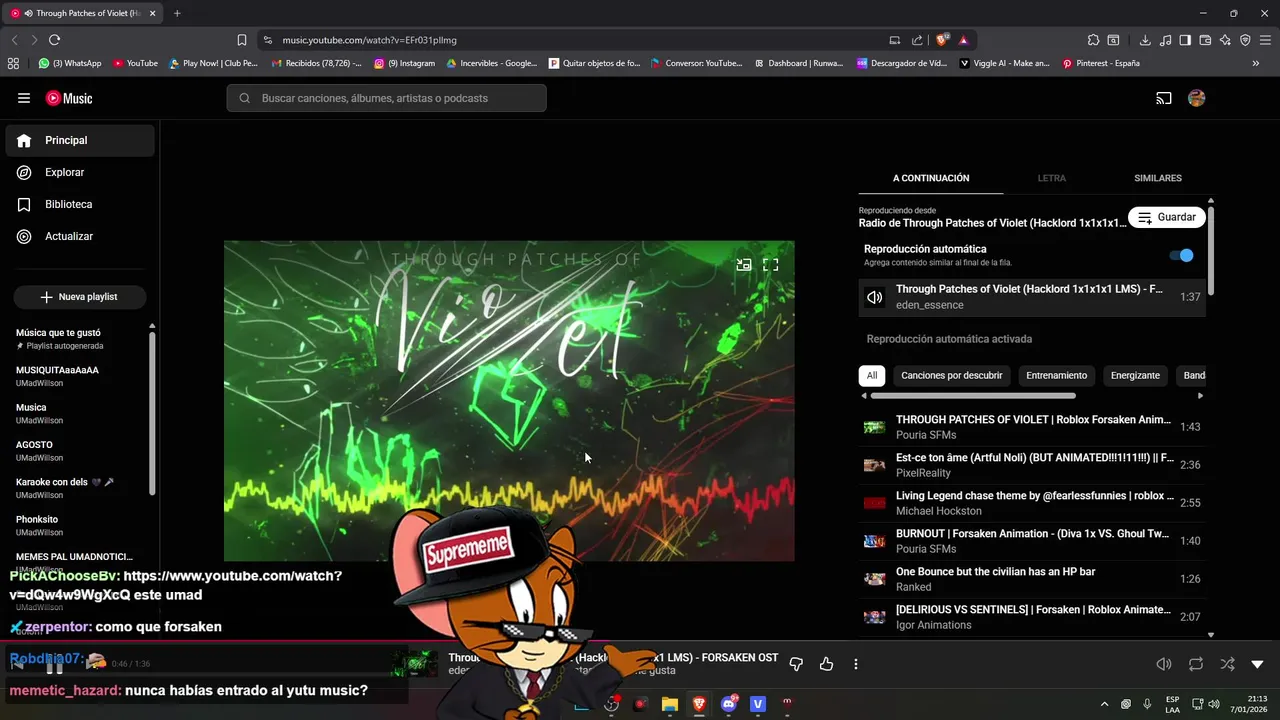Open the Brave Leo AI sparkle icon
The image size is (1280, 720).
coord(1225,40)
